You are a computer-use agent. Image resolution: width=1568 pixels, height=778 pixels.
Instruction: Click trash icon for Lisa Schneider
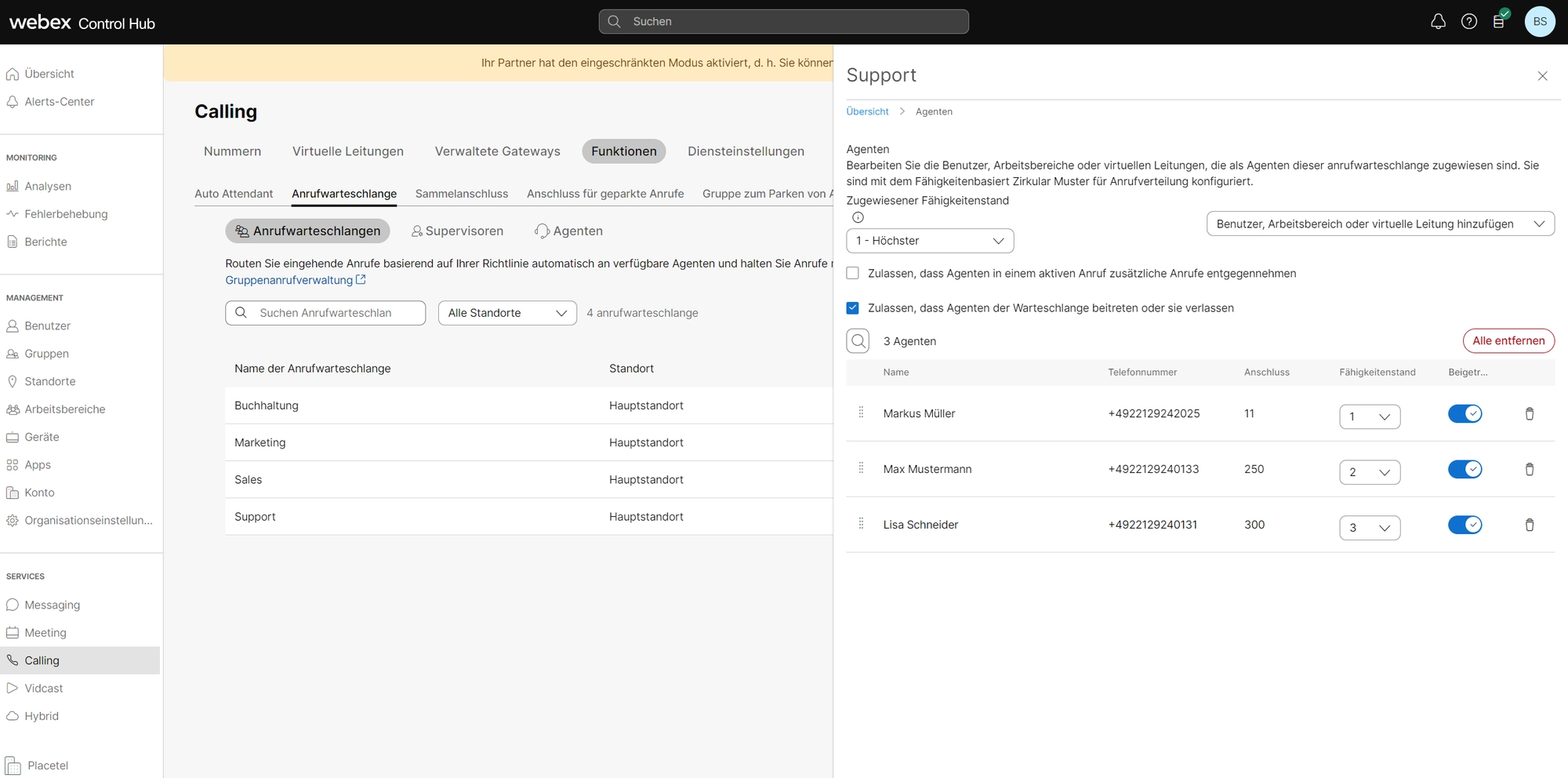click(x=1529, y=525)
